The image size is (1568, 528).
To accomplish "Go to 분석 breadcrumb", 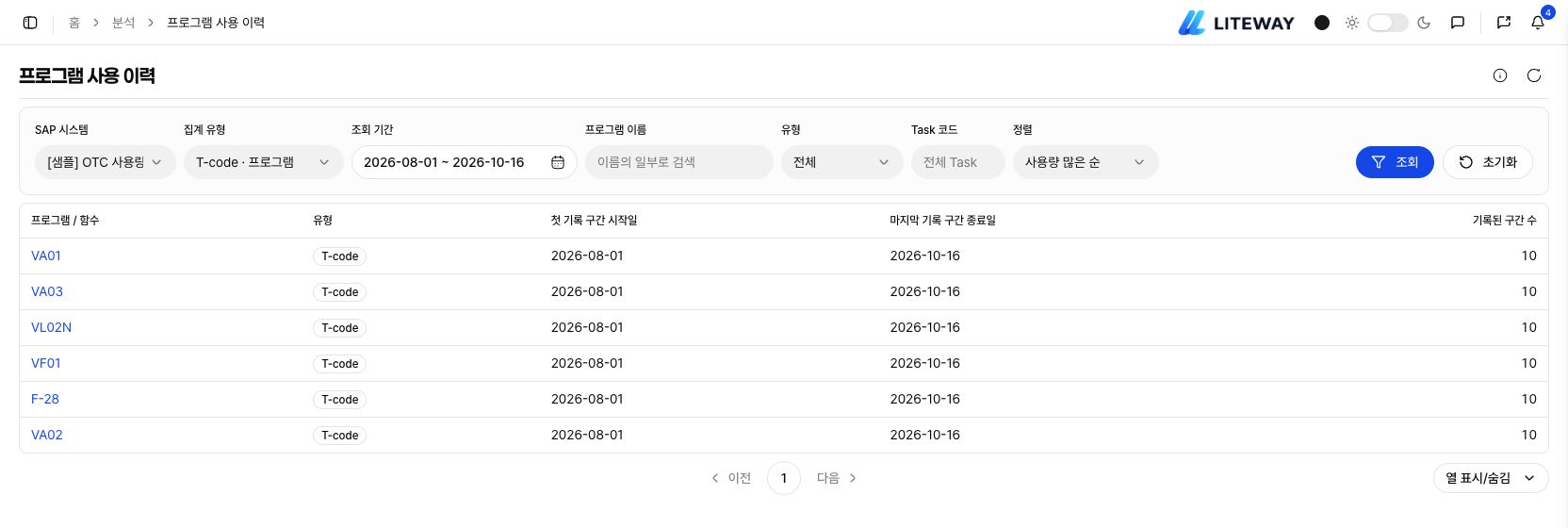I will 123,23.
